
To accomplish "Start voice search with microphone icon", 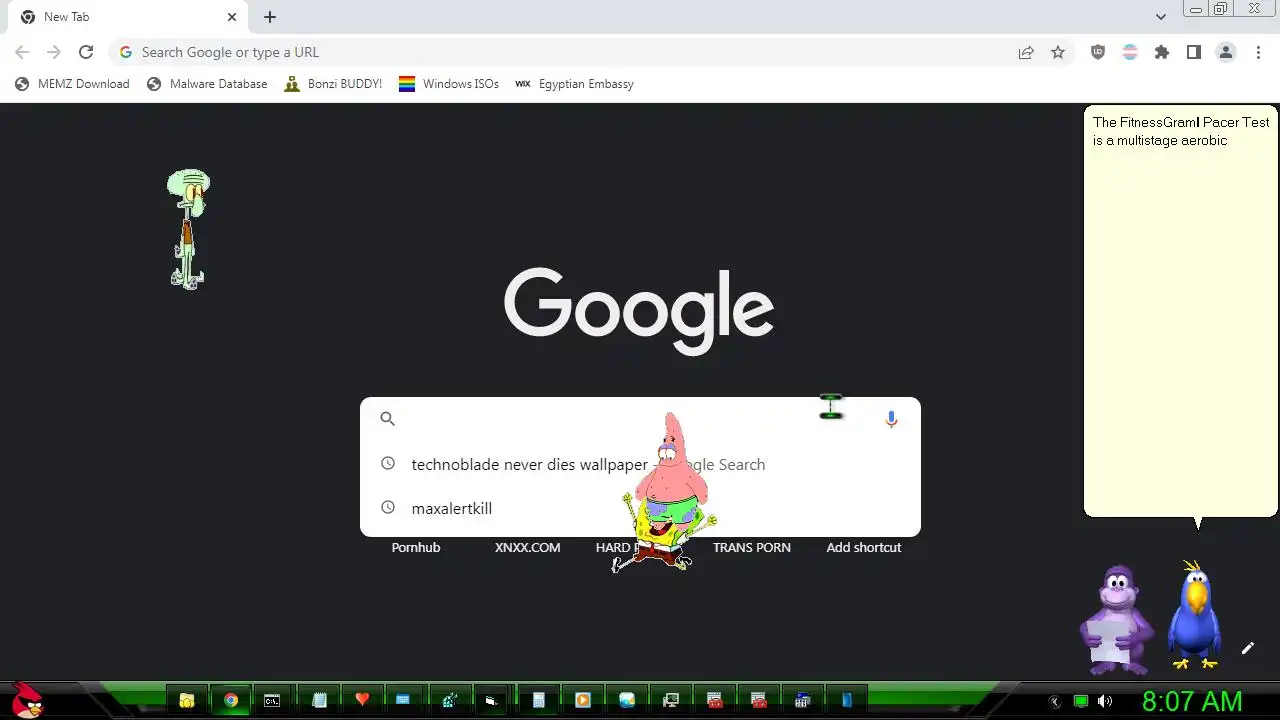I will [x=891, y=419].
